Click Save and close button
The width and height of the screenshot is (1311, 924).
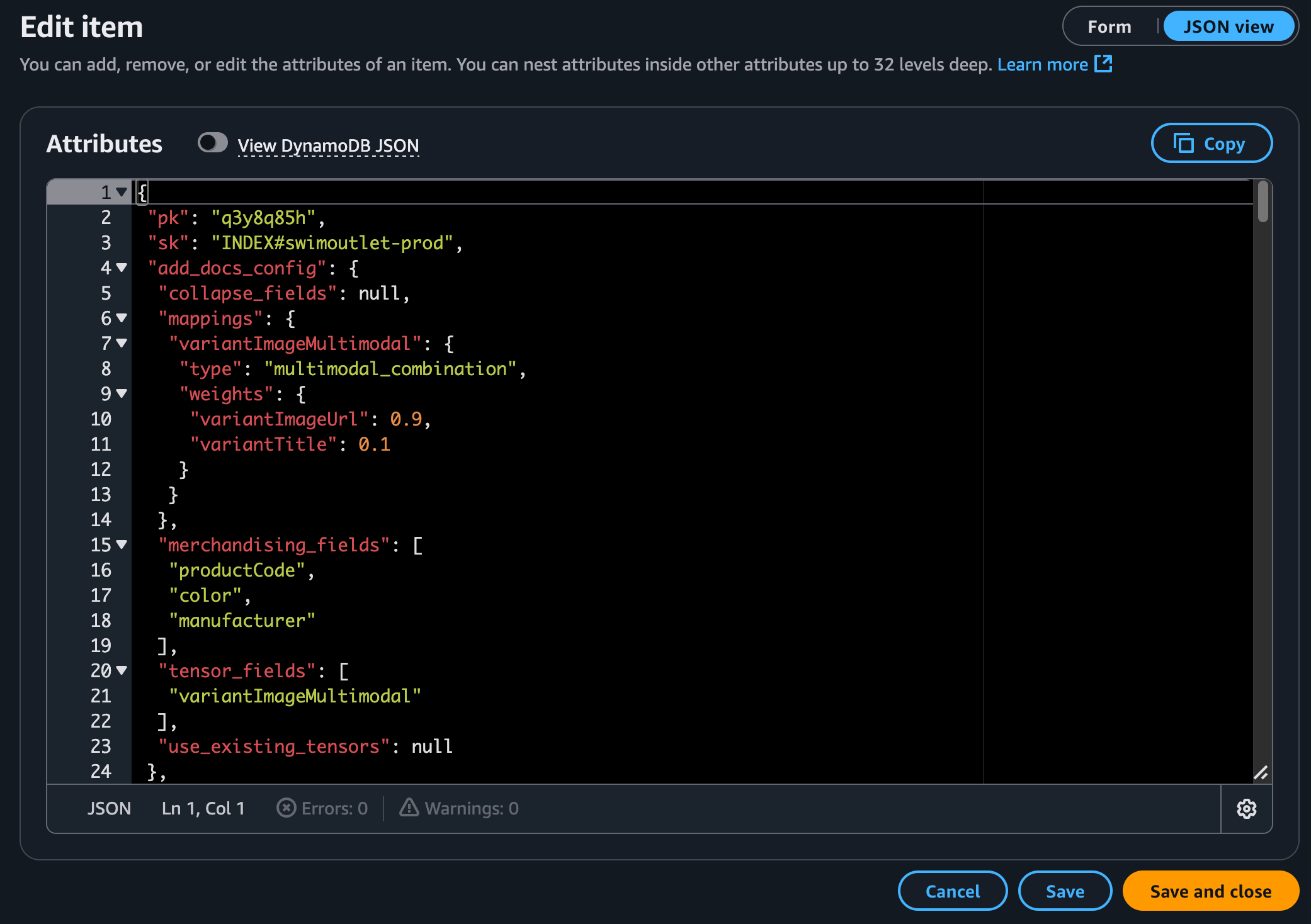[1210, 891]
